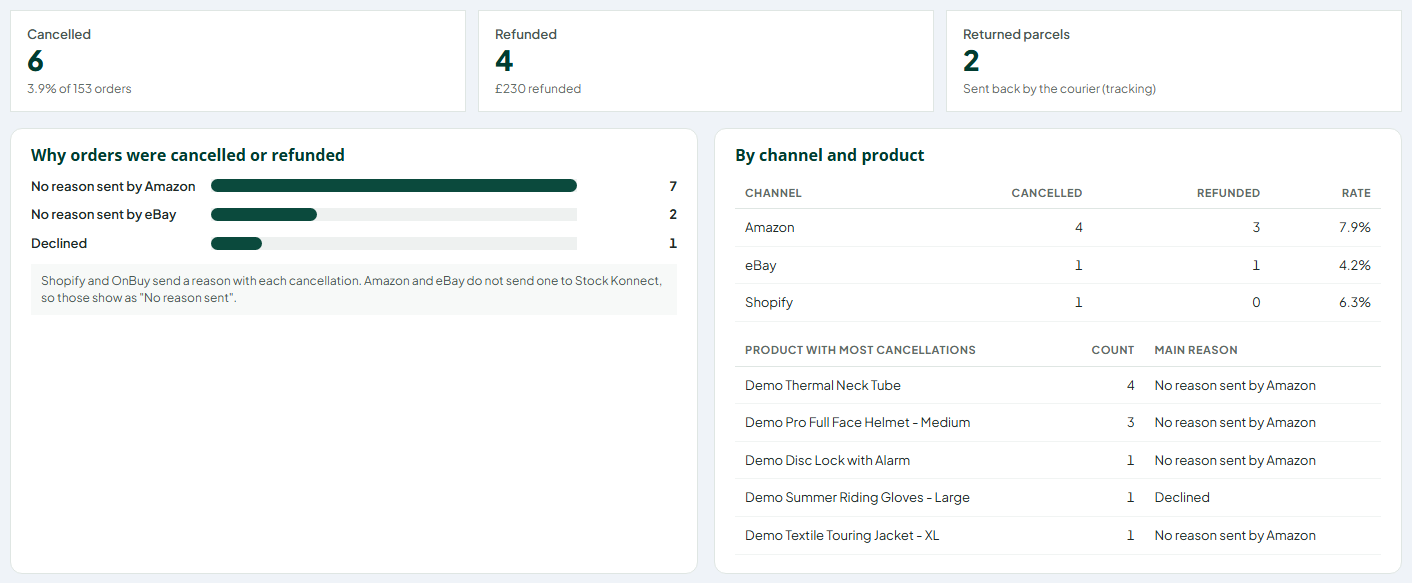Click the Returned parcels summary card
The height and width of the screenshot is (583, 1412).
1174,61
